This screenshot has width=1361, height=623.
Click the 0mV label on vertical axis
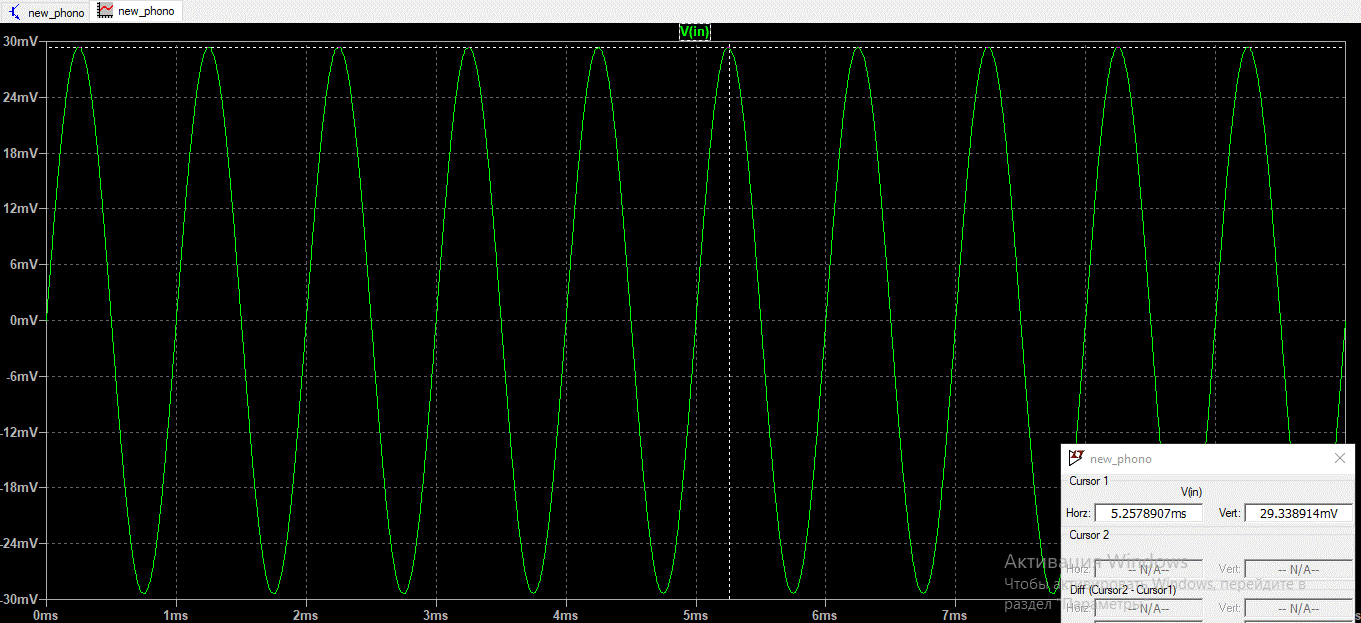(x=23, y=321)
